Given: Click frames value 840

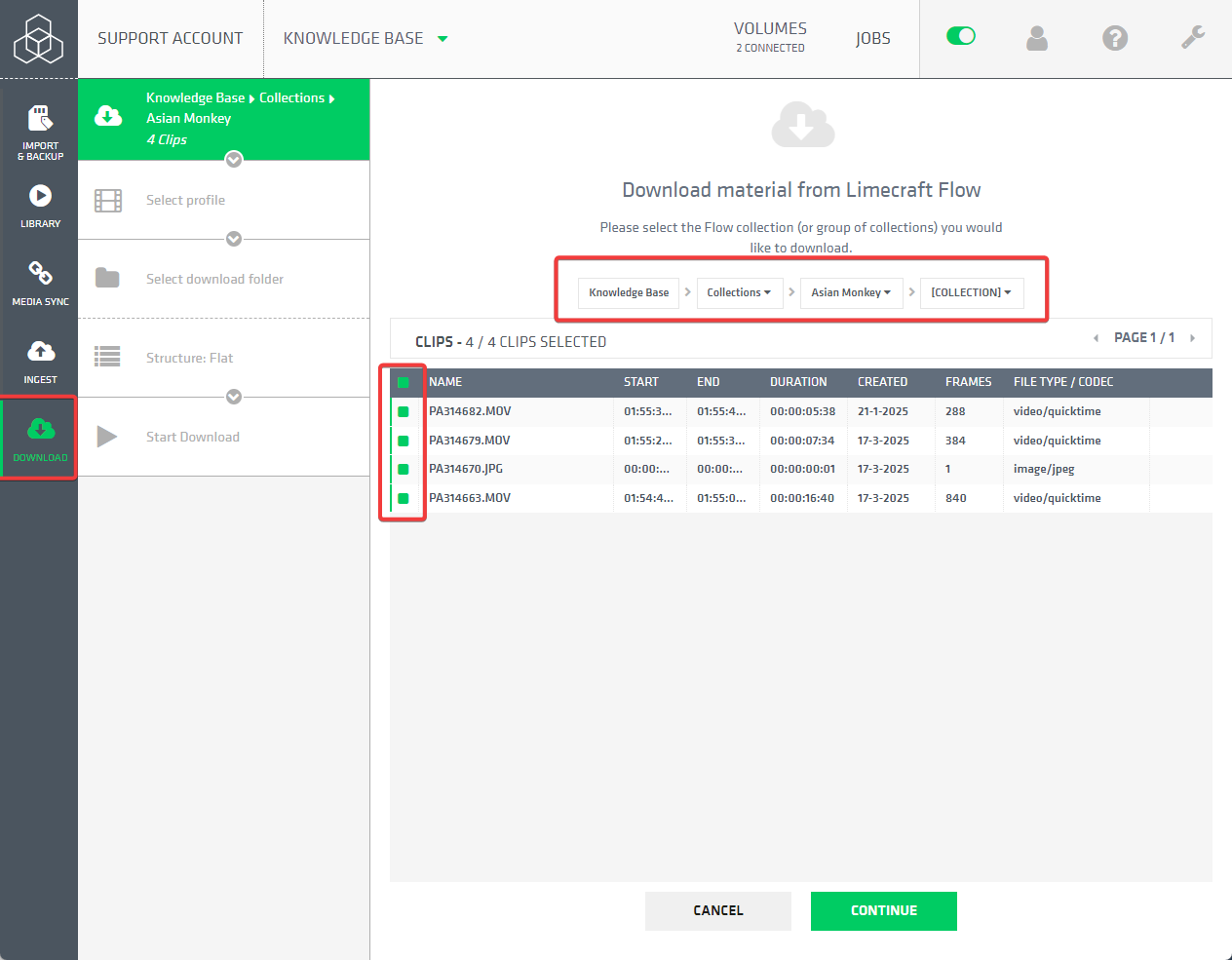Looking at the screenshot, I should (956, 498).
